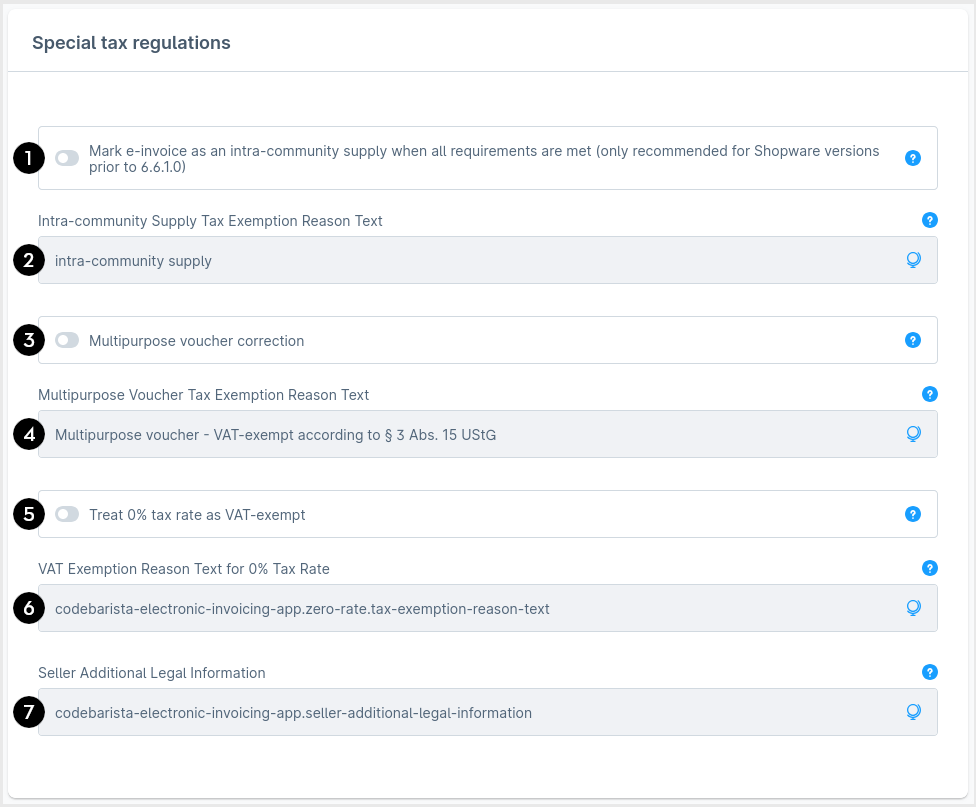This screenshot has height=807, width=976.
Task: Open help for VAT Exemption Reason Text field
Action: [x=929, y=568]
